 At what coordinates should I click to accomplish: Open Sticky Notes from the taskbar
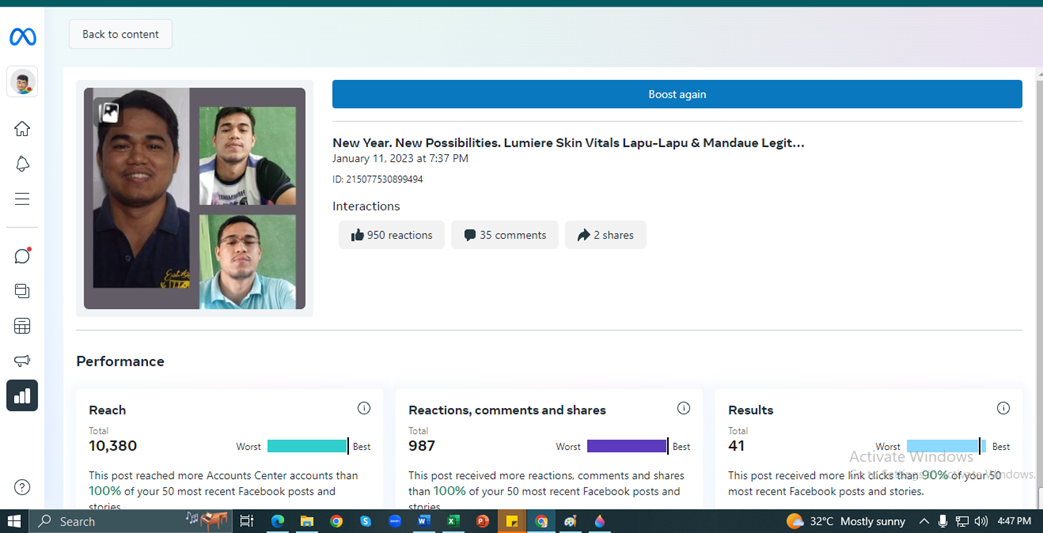coord(512,521)
